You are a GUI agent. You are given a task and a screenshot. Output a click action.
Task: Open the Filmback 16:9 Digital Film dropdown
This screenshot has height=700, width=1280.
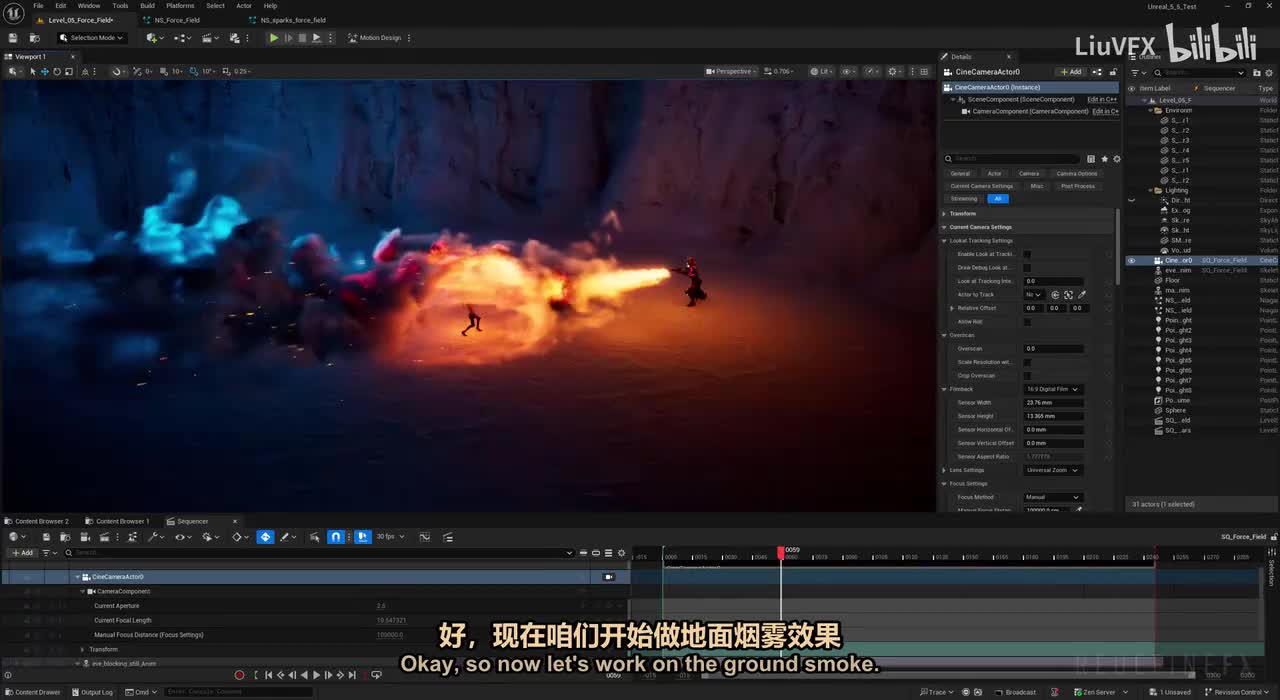pyautogui.click(x=1052, y=389)
